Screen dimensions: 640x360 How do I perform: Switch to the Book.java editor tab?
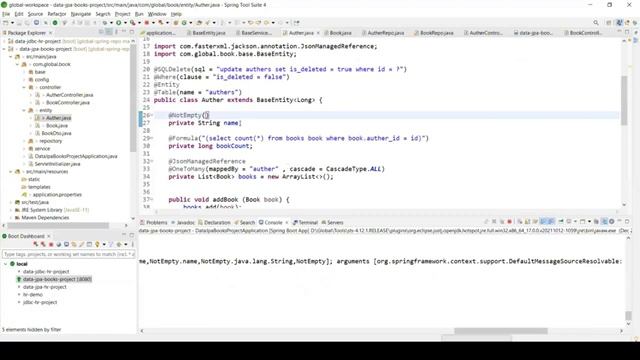pyautogui.click(x=338, y=33)
